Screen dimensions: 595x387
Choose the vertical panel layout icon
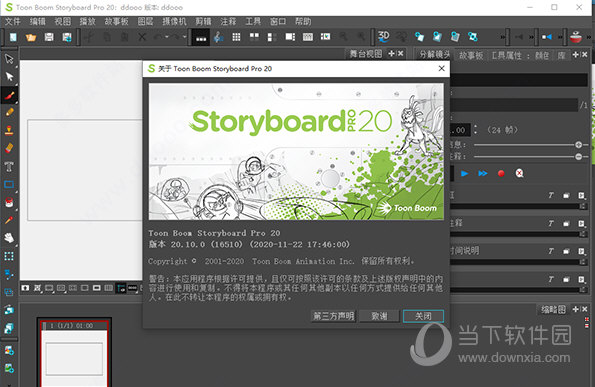click(272, 37)
